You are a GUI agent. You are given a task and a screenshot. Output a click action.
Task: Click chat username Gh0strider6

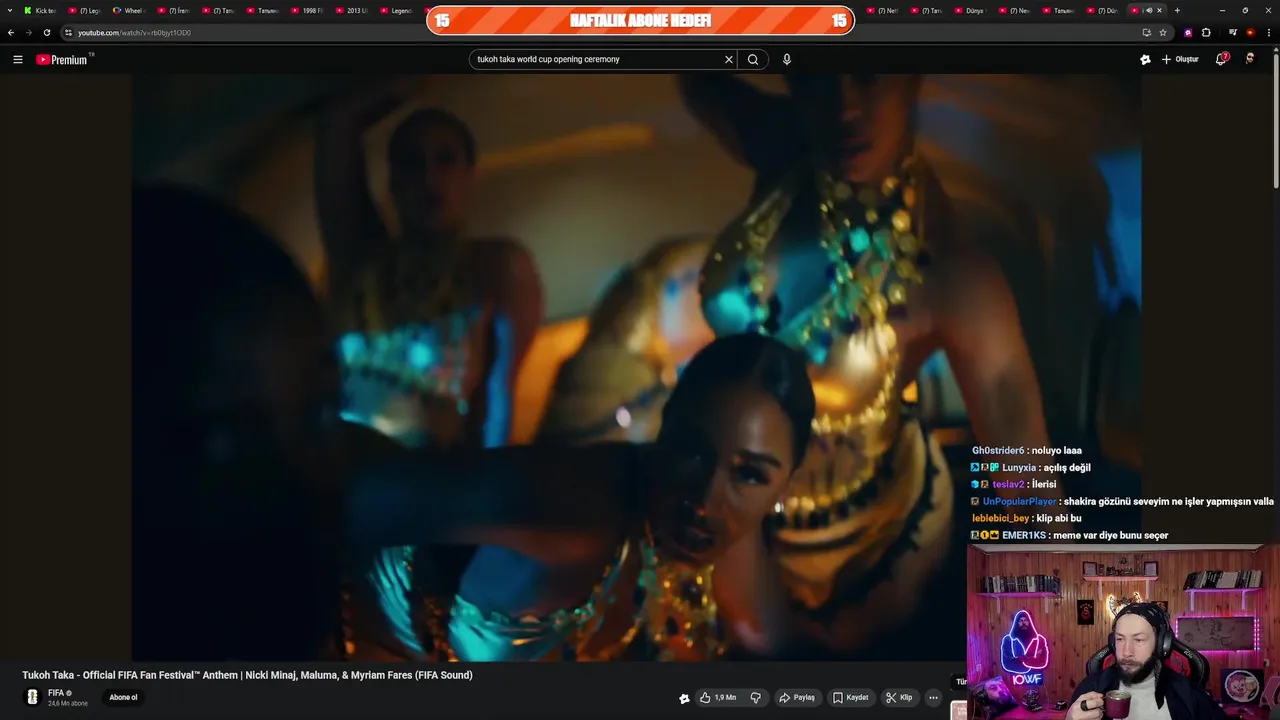point(998,450)
